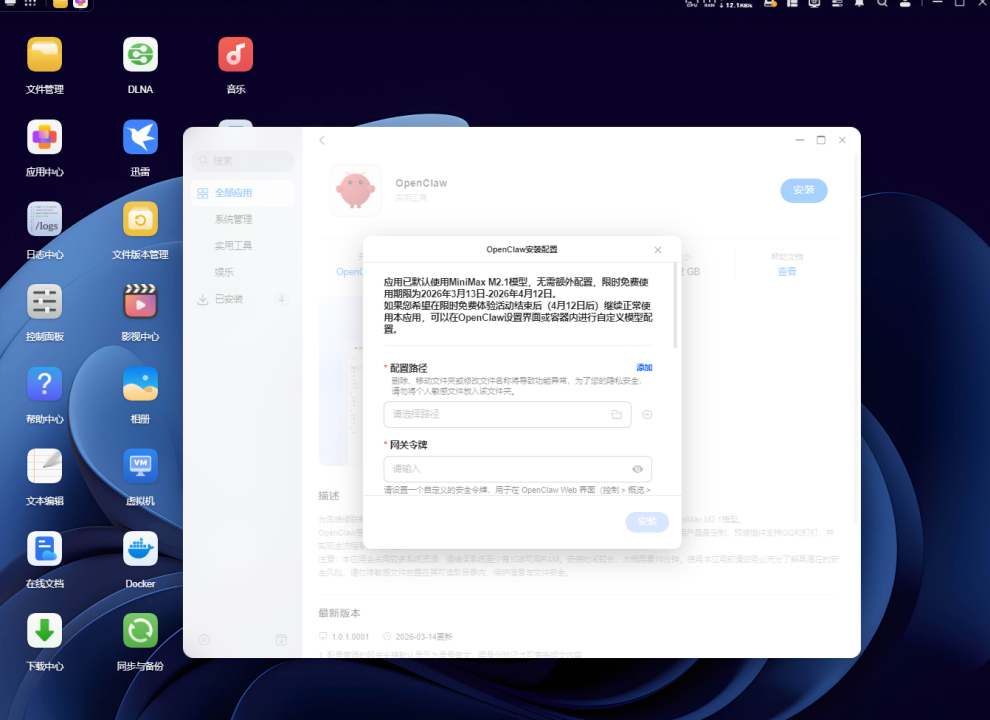
Task: Close the OpenClaw安装配置 dialog
Action: tap(658, 250)
